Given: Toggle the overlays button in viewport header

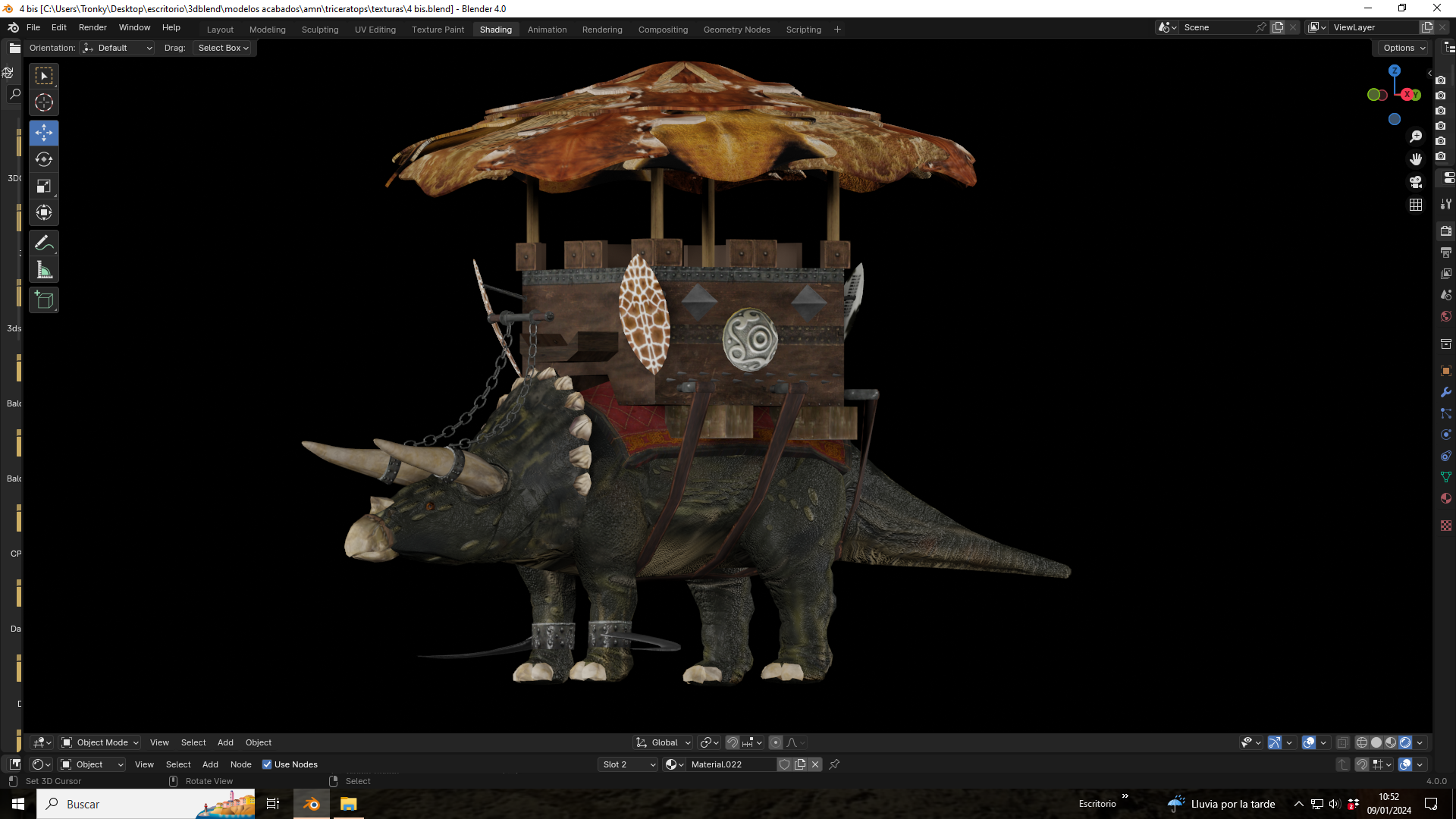Looking at the screenshot, I should [x=1309, y=742].
